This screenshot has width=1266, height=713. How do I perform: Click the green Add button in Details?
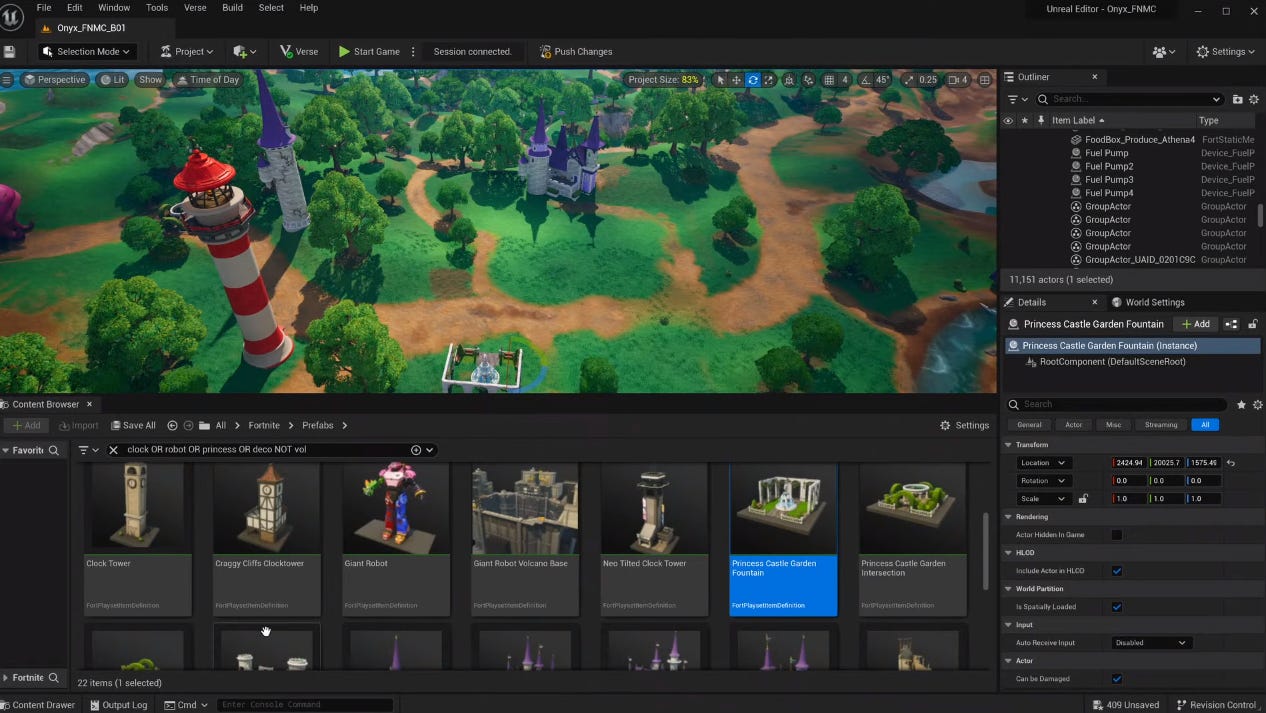coord(1195,323)
